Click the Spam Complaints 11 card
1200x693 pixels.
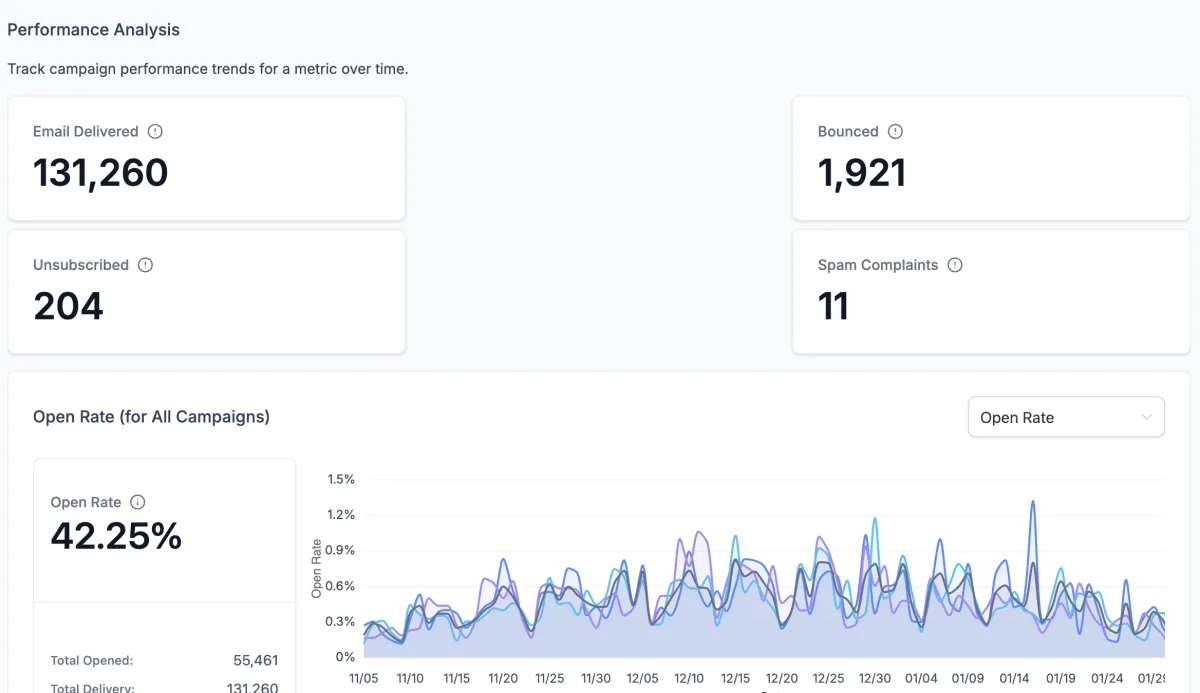[991, 292]
